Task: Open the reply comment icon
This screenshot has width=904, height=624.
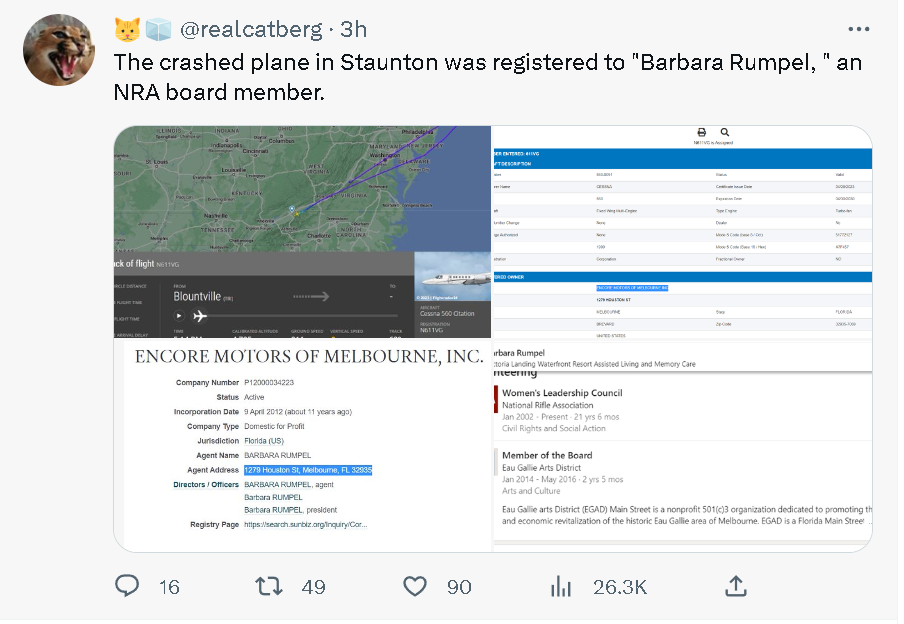Action: pos(127,585)
